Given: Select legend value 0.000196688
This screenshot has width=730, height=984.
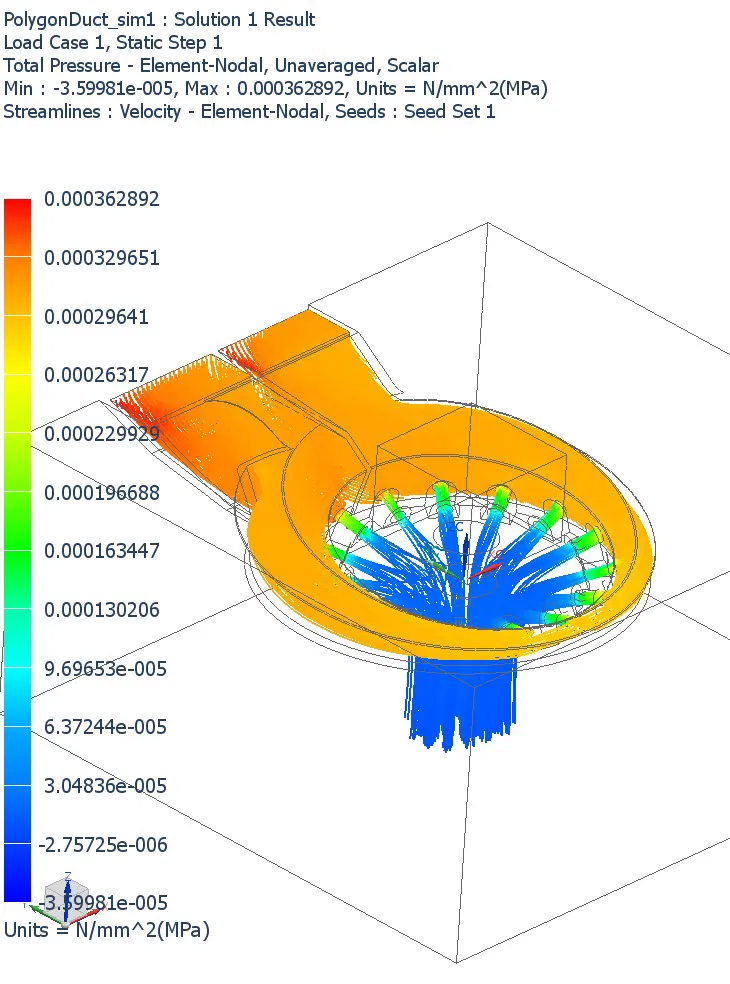Looking at the screenshot, I should 102,493.
